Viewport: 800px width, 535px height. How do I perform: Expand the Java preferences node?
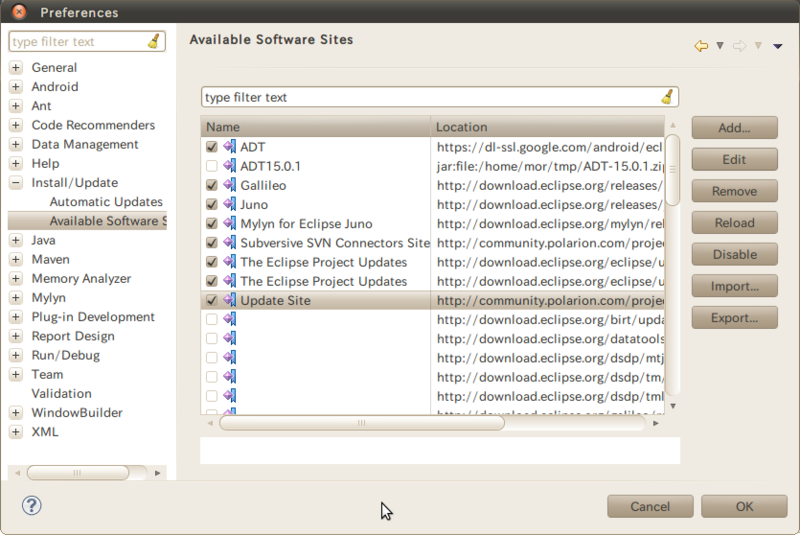16,240
